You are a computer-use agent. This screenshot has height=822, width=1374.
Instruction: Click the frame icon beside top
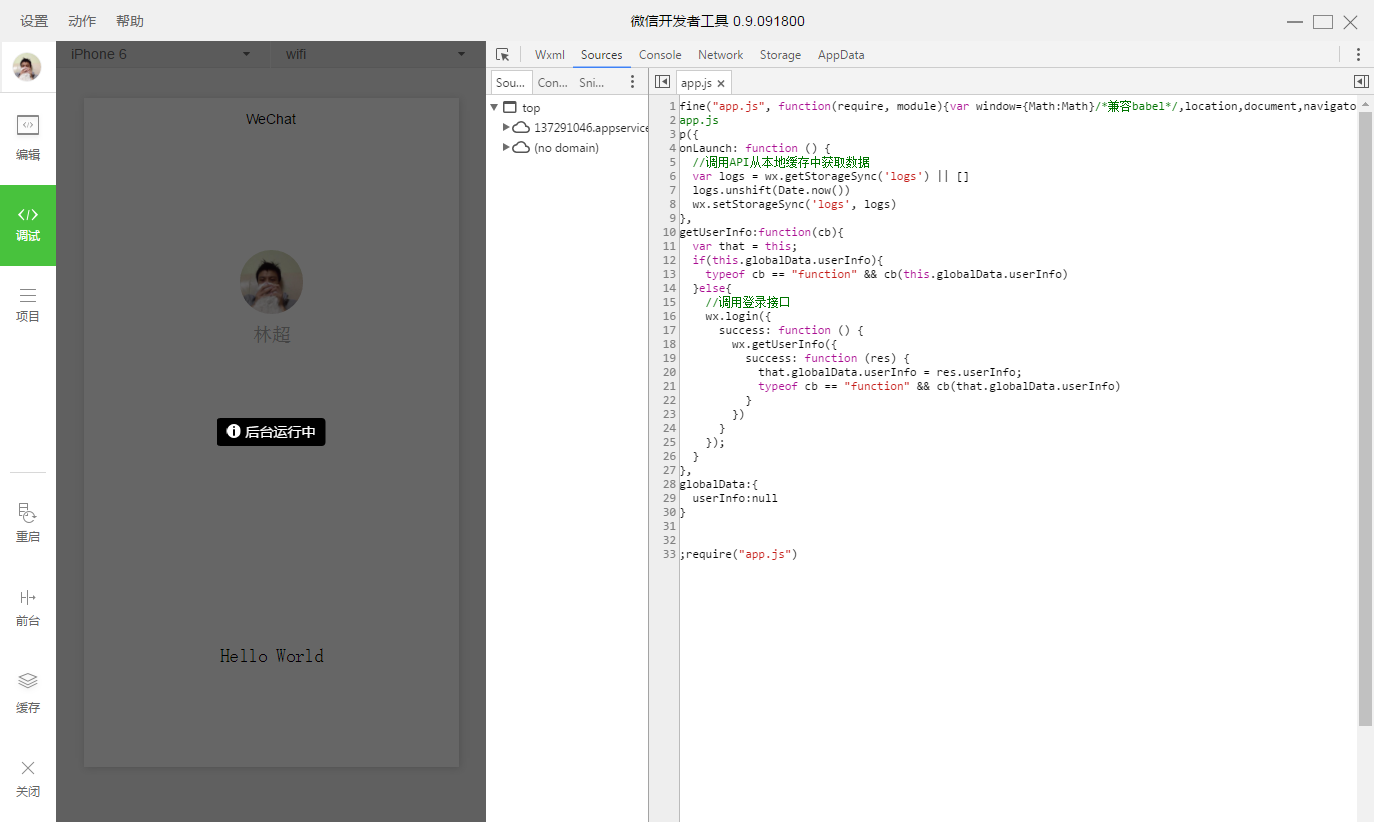pos(510,107)
